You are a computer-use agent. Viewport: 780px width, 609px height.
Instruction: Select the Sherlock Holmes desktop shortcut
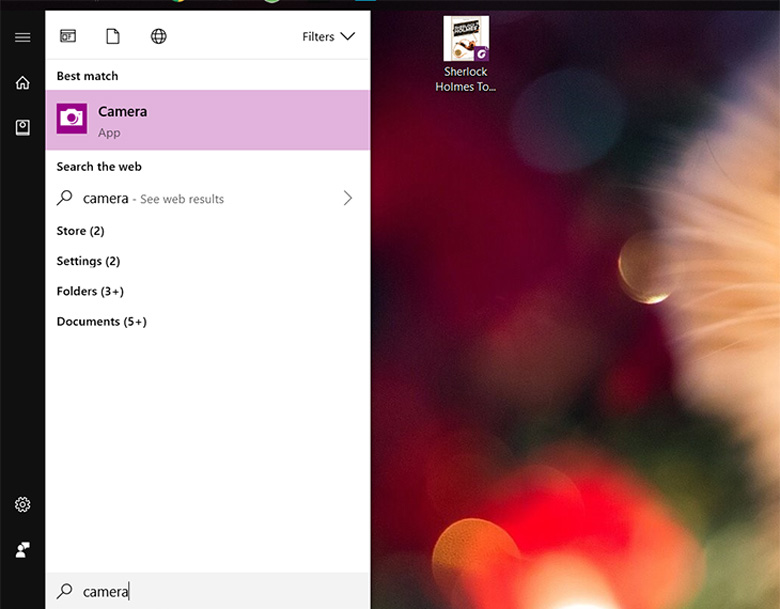point(466,54)
